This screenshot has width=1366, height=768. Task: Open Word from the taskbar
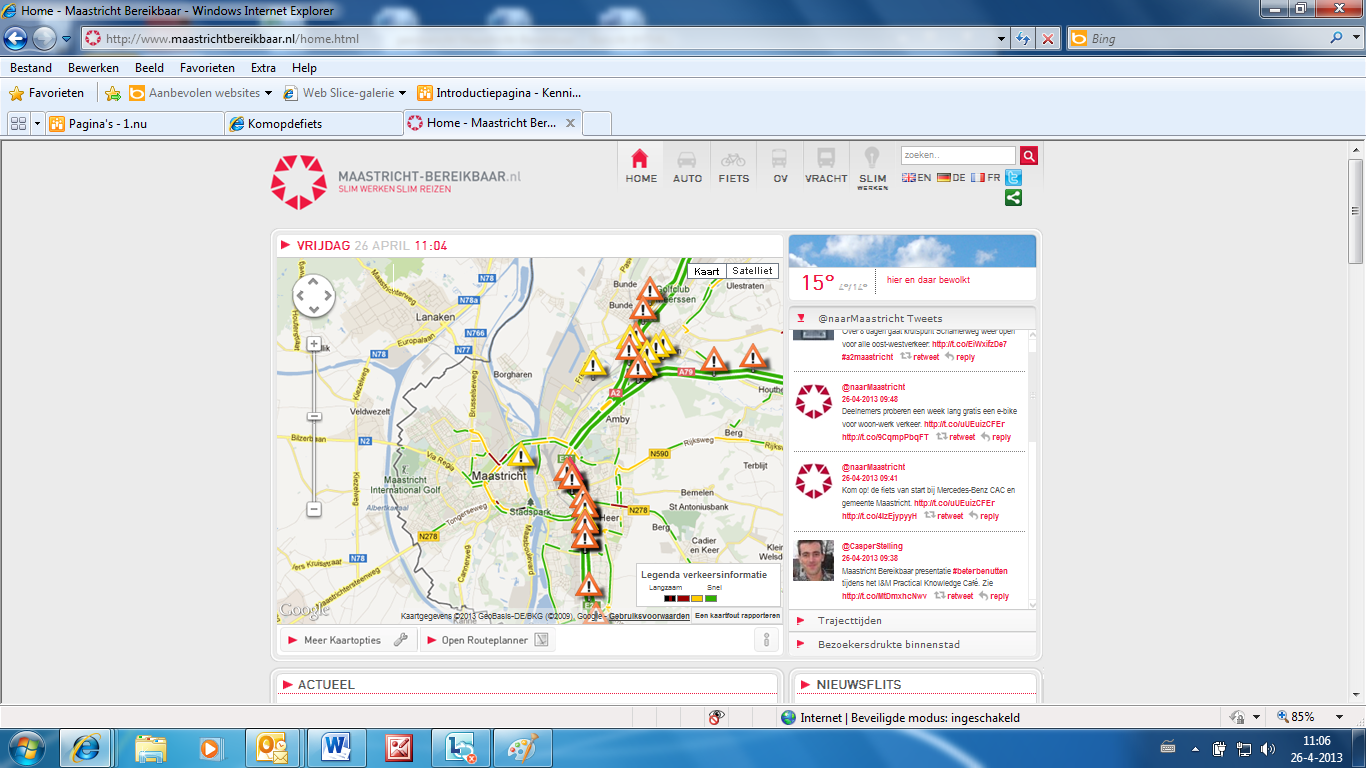click(336, 748)
